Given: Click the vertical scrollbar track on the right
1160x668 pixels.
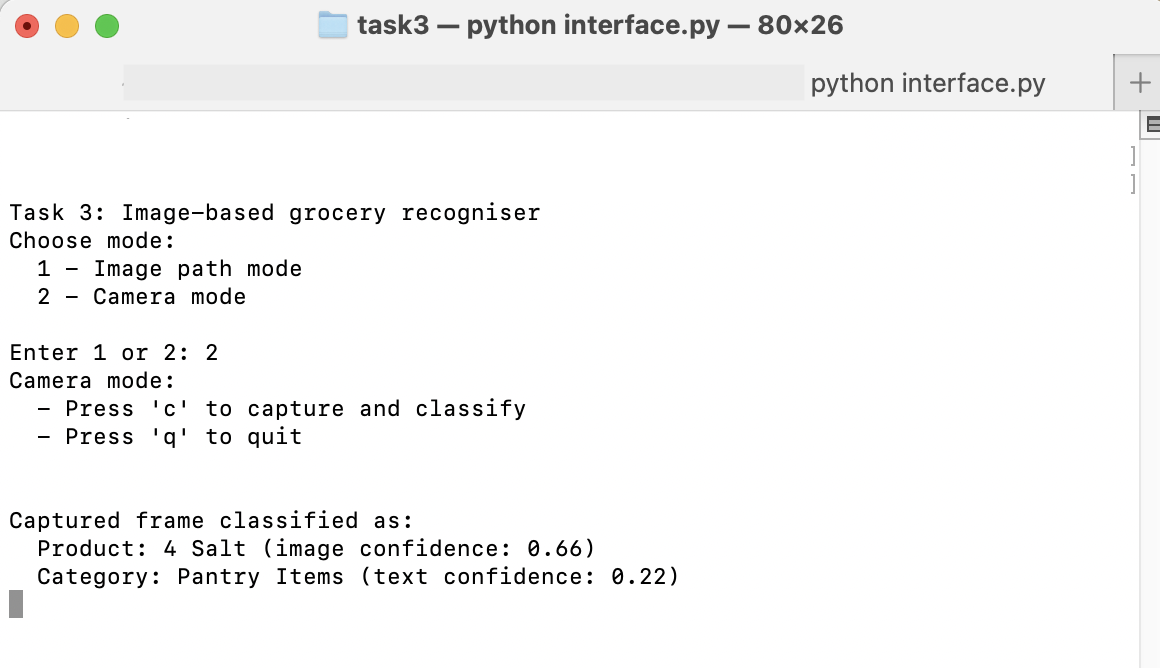Looking at the screenshot, I should pyautogui.click(x=1149, y=400).
